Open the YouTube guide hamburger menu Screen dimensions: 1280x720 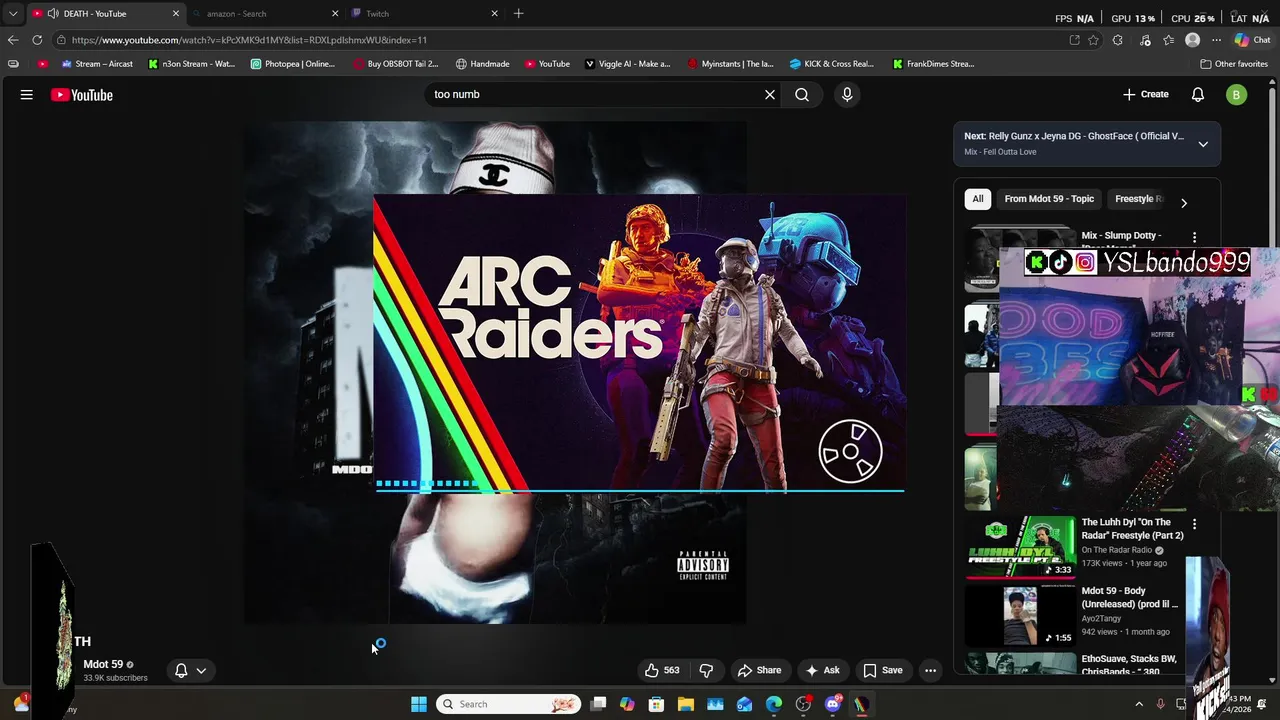coord(27,95)
